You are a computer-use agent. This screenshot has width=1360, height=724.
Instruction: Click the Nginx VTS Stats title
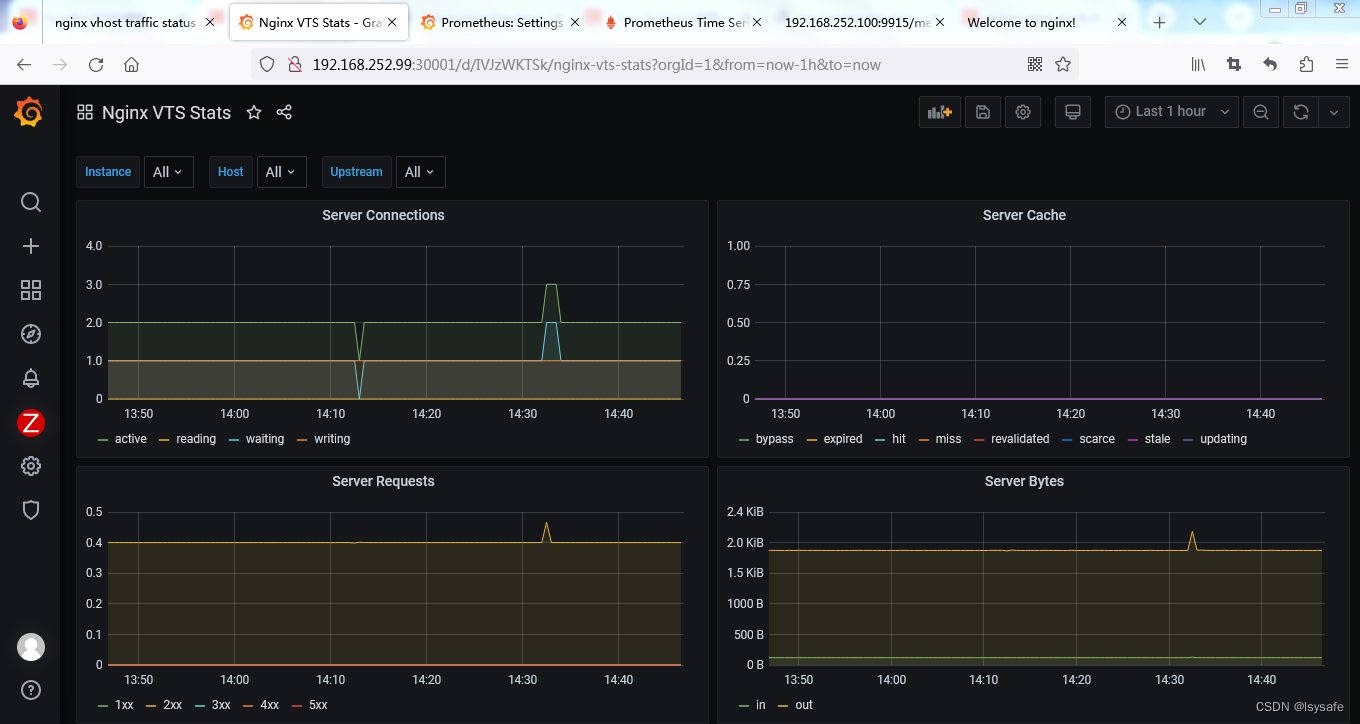point(166,113)
